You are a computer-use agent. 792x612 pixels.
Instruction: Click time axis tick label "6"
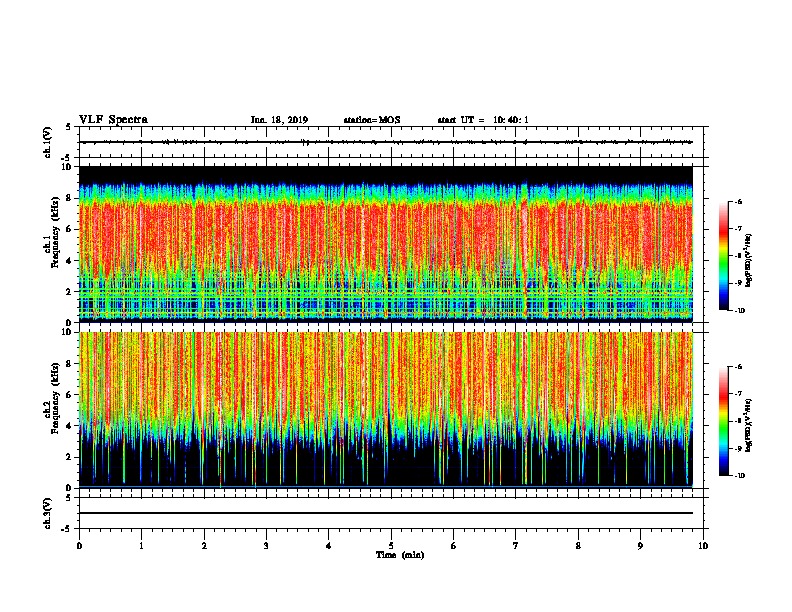click(x=454, y=545)
